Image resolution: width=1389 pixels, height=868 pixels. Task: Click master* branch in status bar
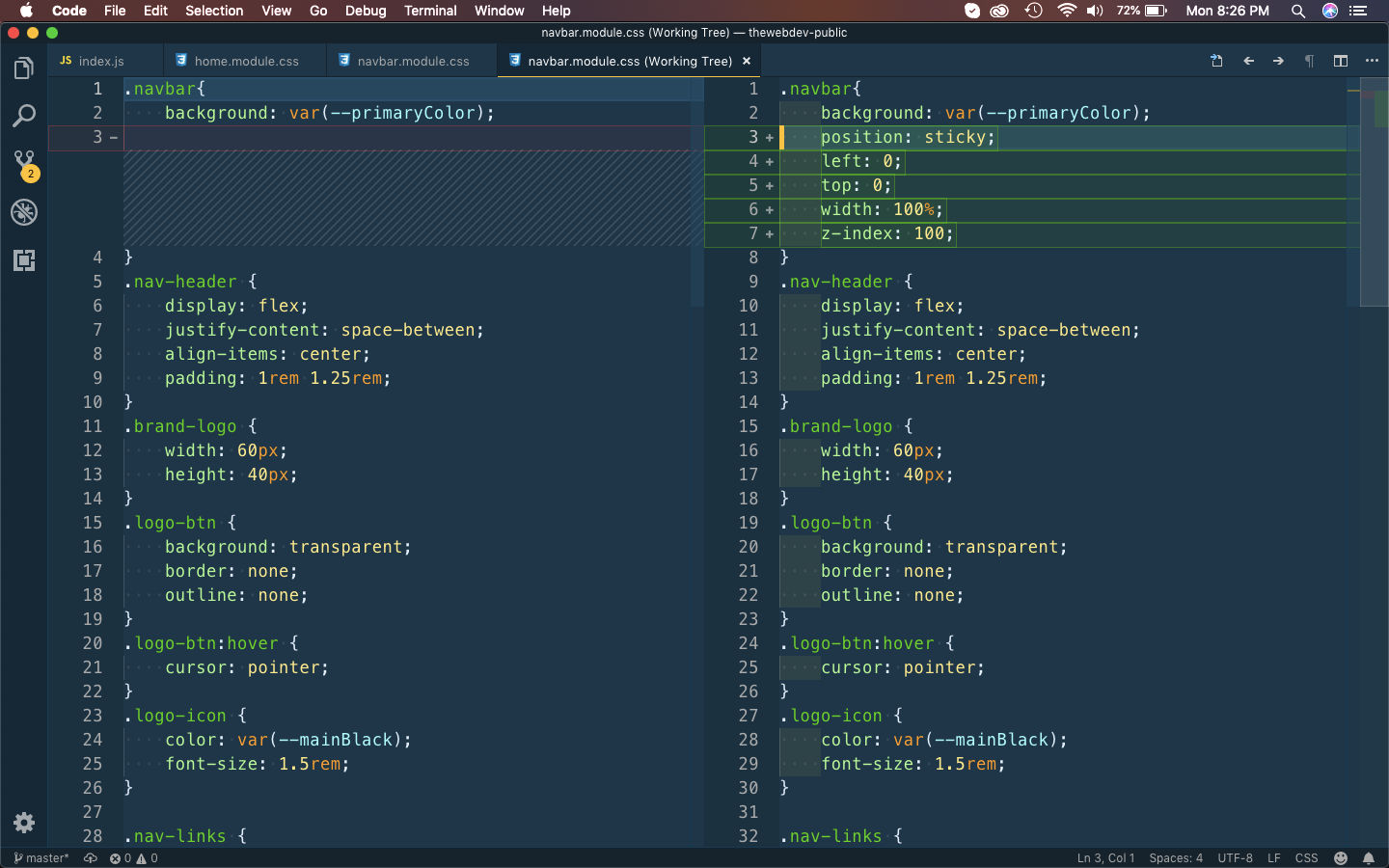(41, 858)
